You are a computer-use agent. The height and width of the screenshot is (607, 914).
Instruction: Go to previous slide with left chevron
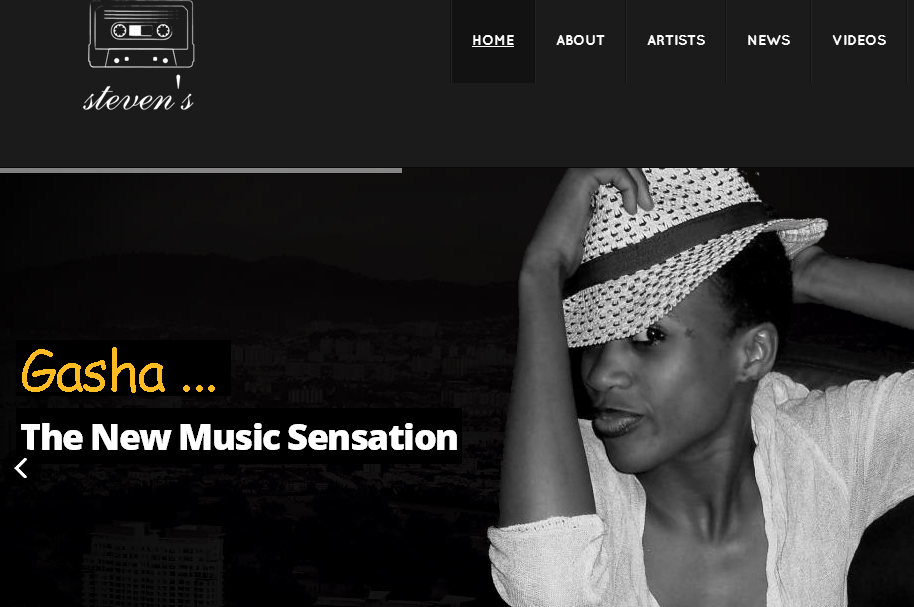(21, 468)
